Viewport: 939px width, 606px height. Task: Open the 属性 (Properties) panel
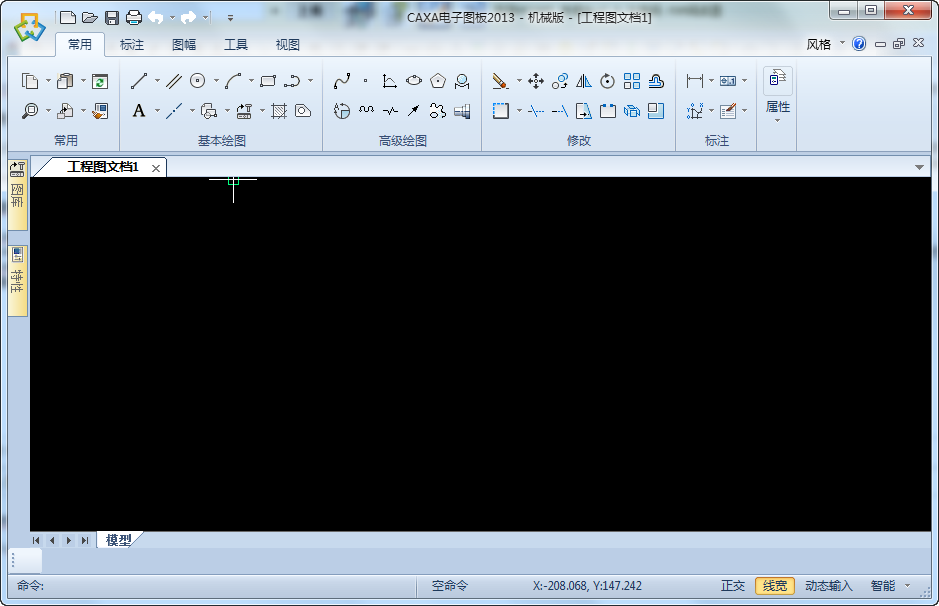(777, 95)
